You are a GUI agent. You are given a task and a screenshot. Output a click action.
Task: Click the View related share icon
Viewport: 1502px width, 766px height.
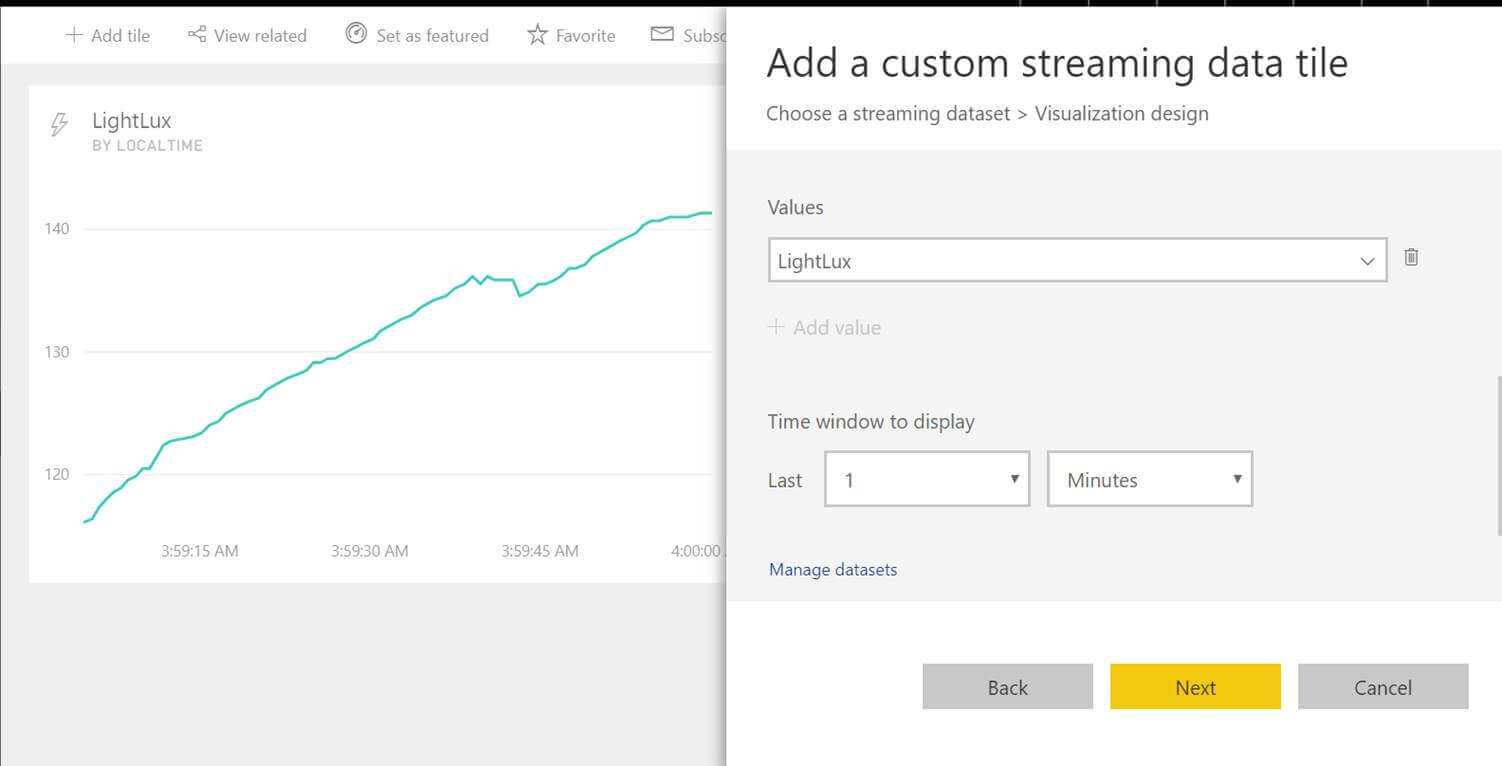[x=197, y=35]
